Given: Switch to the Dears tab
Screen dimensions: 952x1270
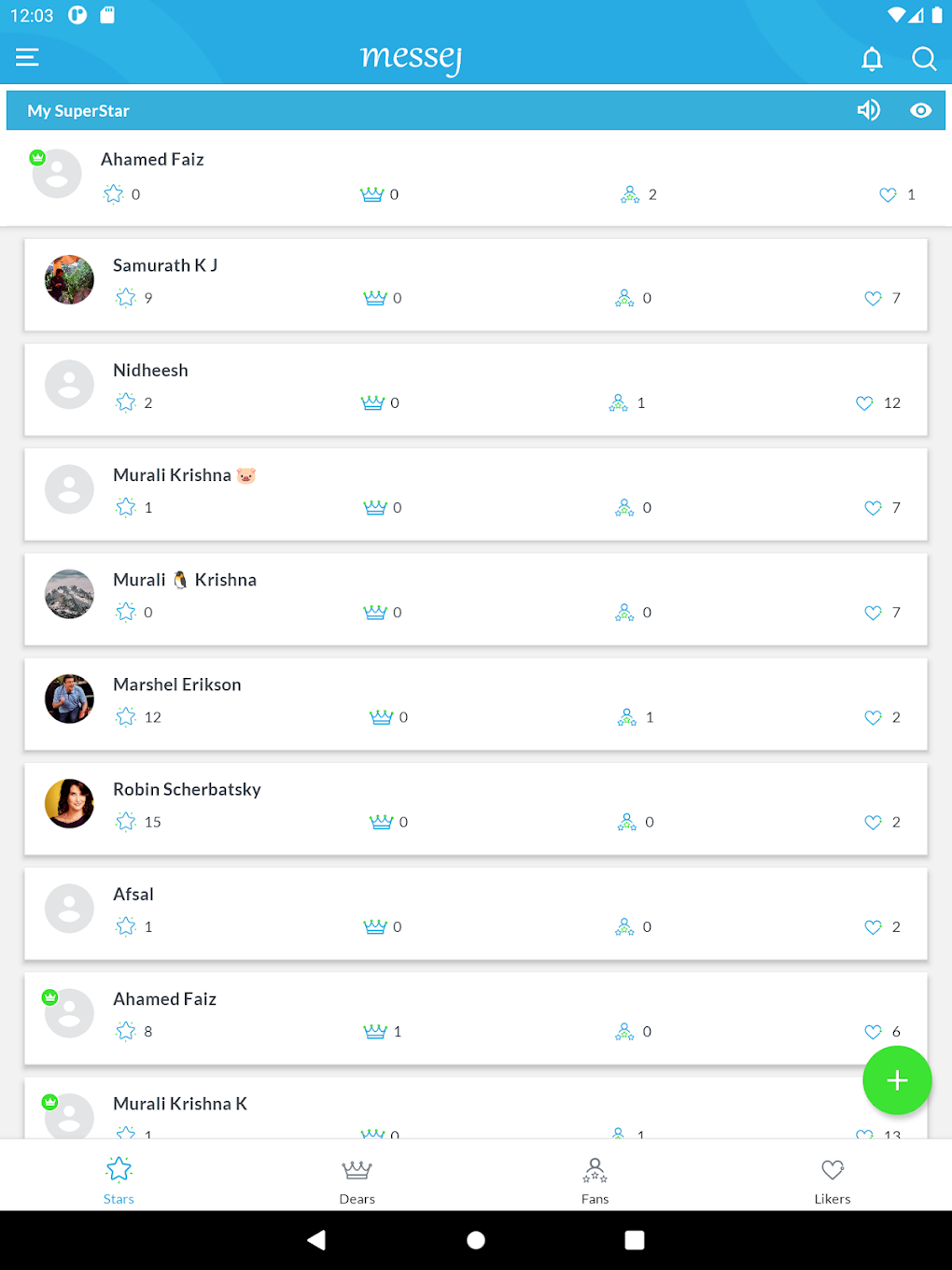Looking at the screenshot, I should click(357, 1179).
